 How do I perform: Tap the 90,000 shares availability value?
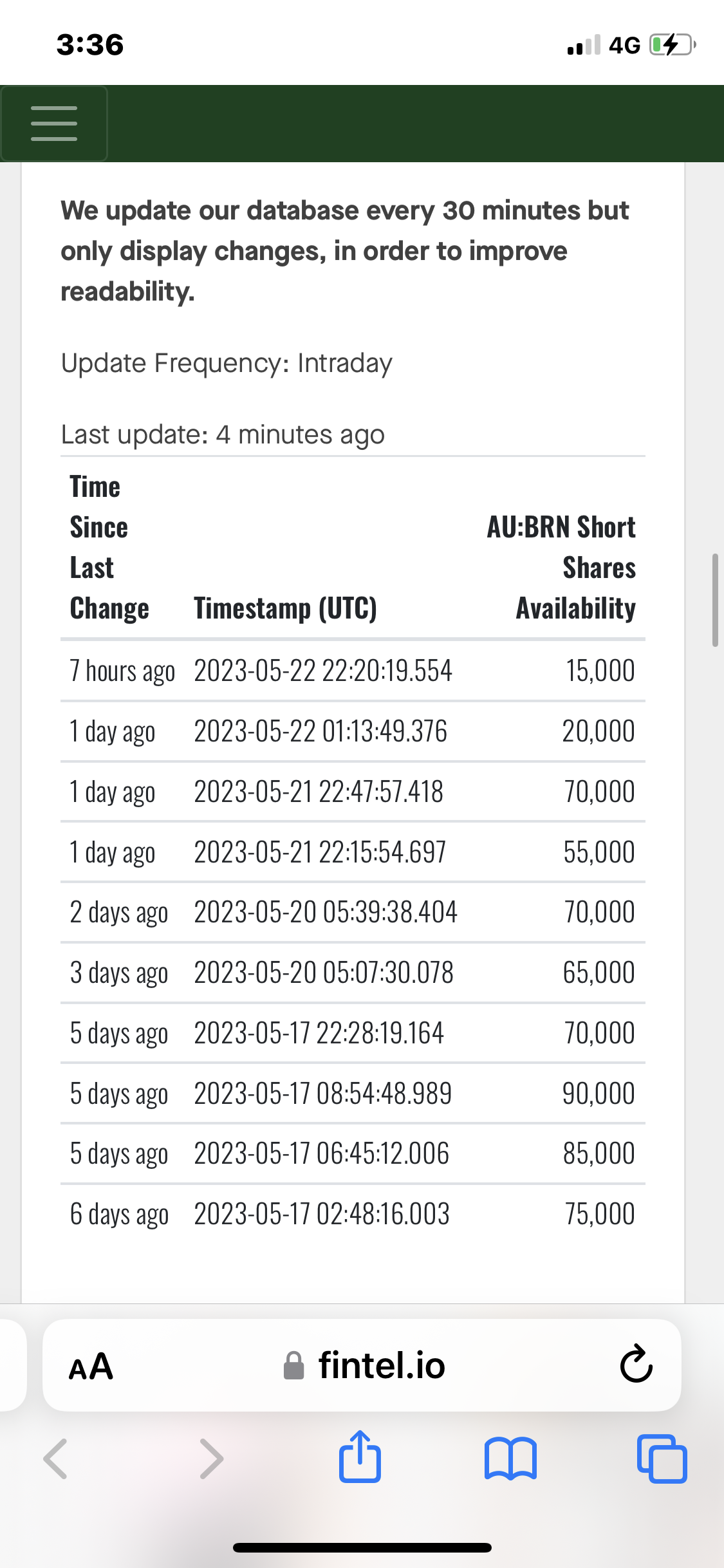pyautogui.click(x=599, y=1094)
